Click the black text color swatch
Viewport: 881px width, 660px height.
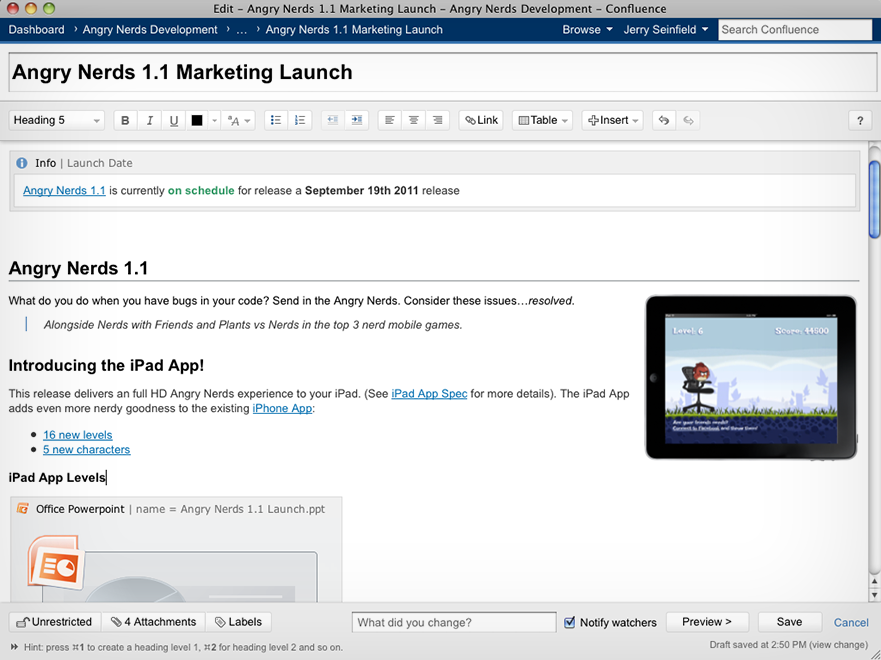[197, 120]
